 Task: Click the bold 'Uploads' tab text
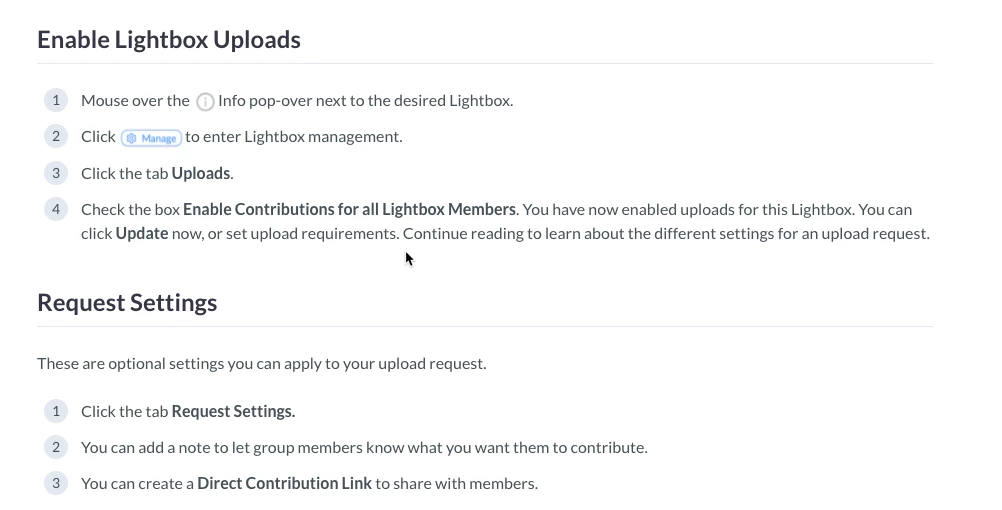tap(200, 173)
